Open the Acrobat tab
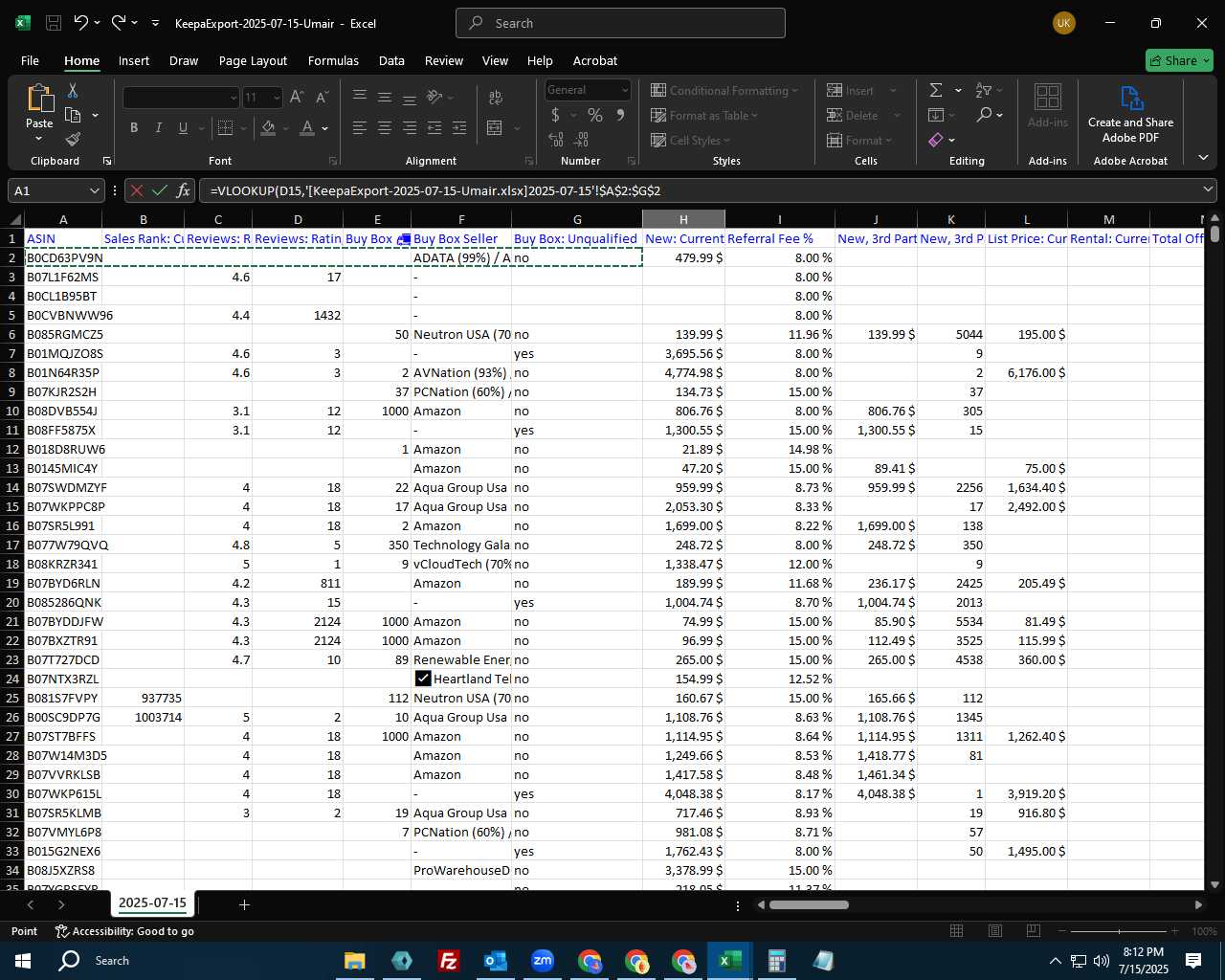Screen dimensions: 1225x980 pos(595,60)
